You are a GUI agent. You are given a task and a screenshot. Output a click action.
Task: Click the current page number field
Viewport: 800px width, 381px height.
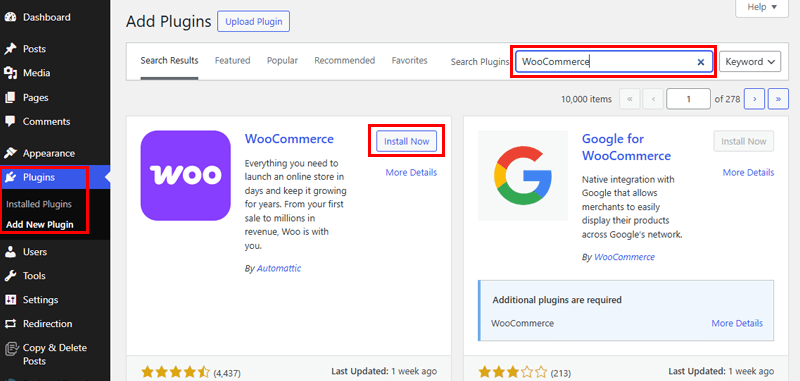point(688,99)
